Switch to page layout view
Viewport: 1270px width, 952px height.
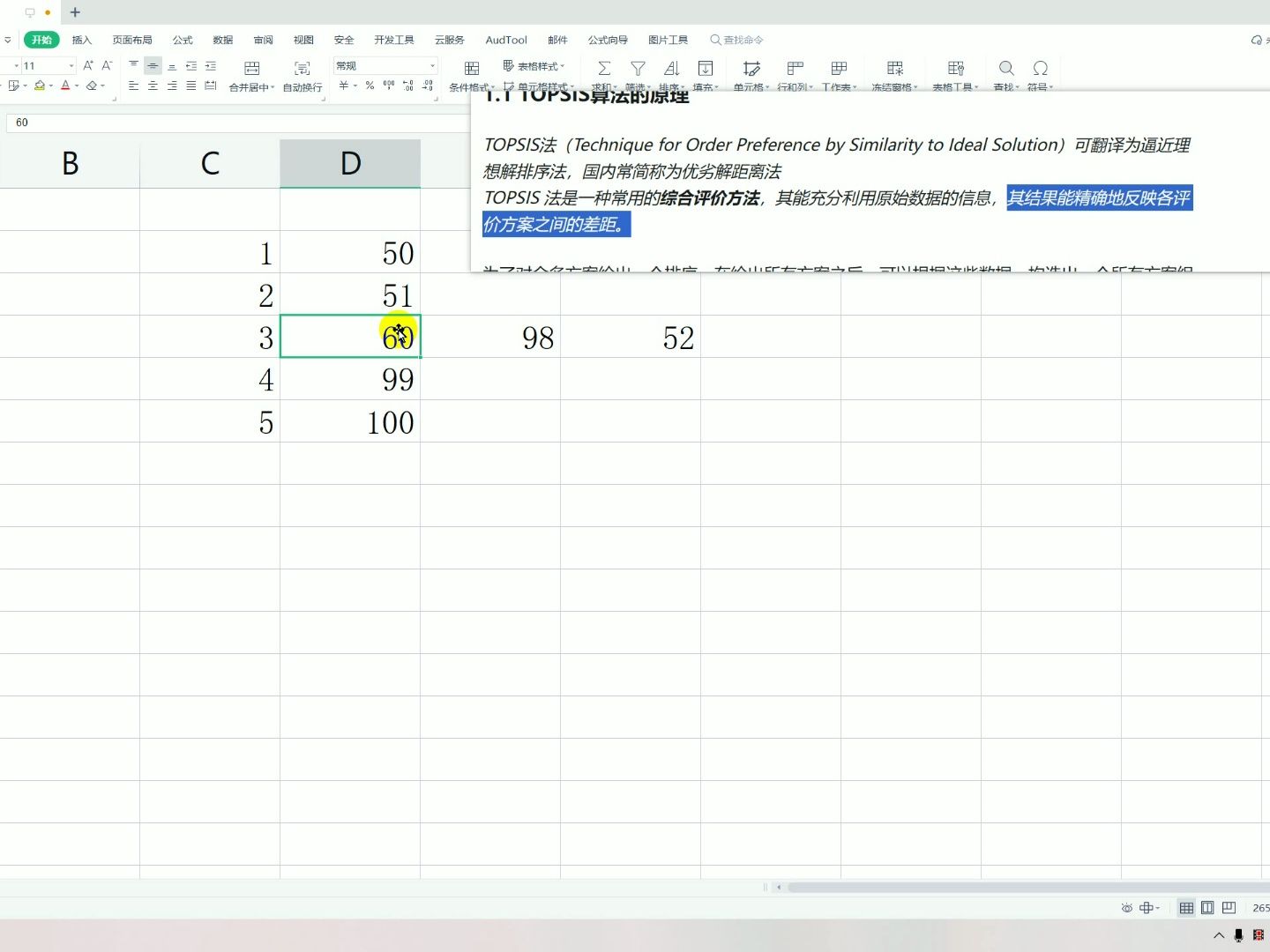pos(1207,908)
